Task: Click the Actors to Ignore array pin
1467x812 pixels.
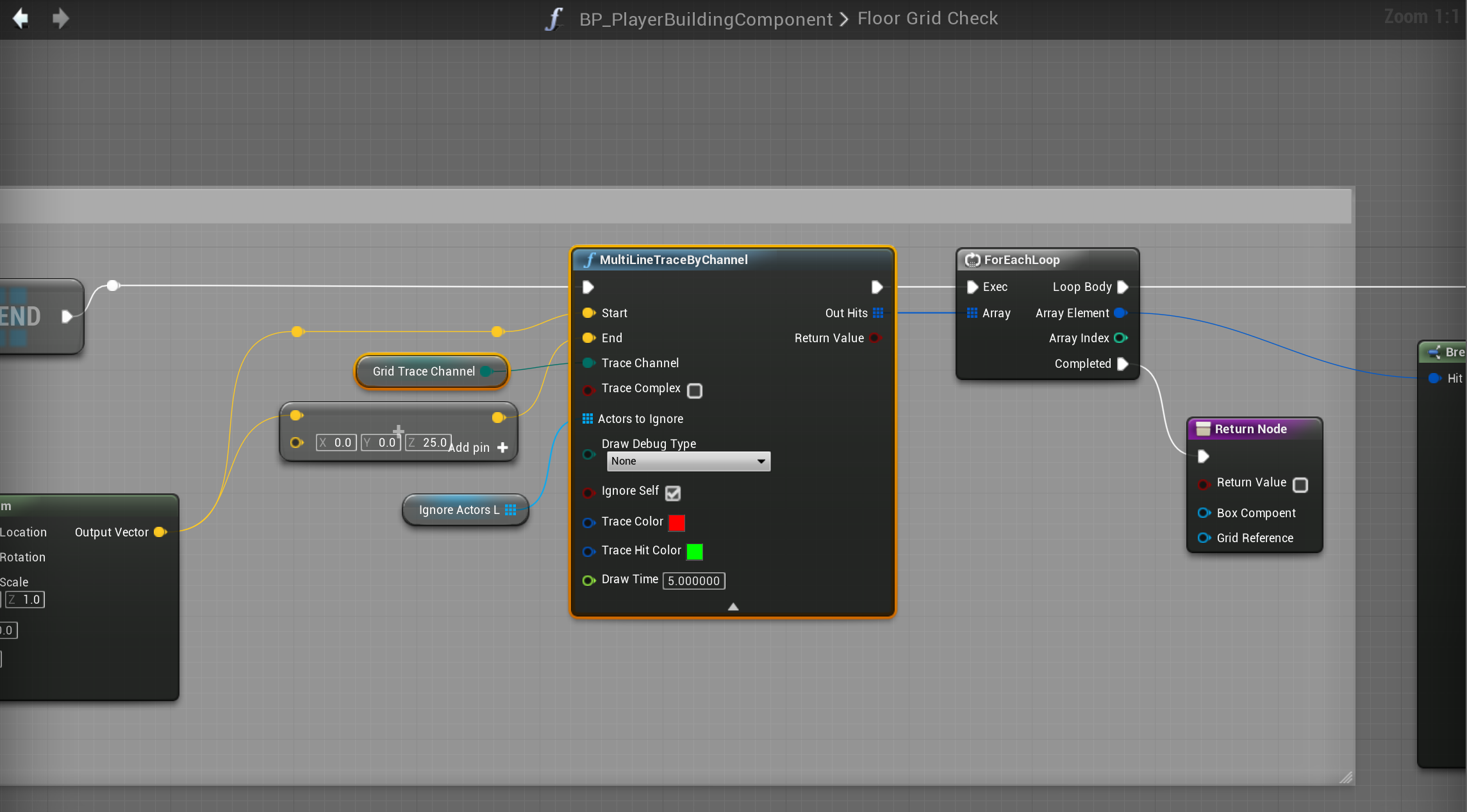Action: [587, 418]
